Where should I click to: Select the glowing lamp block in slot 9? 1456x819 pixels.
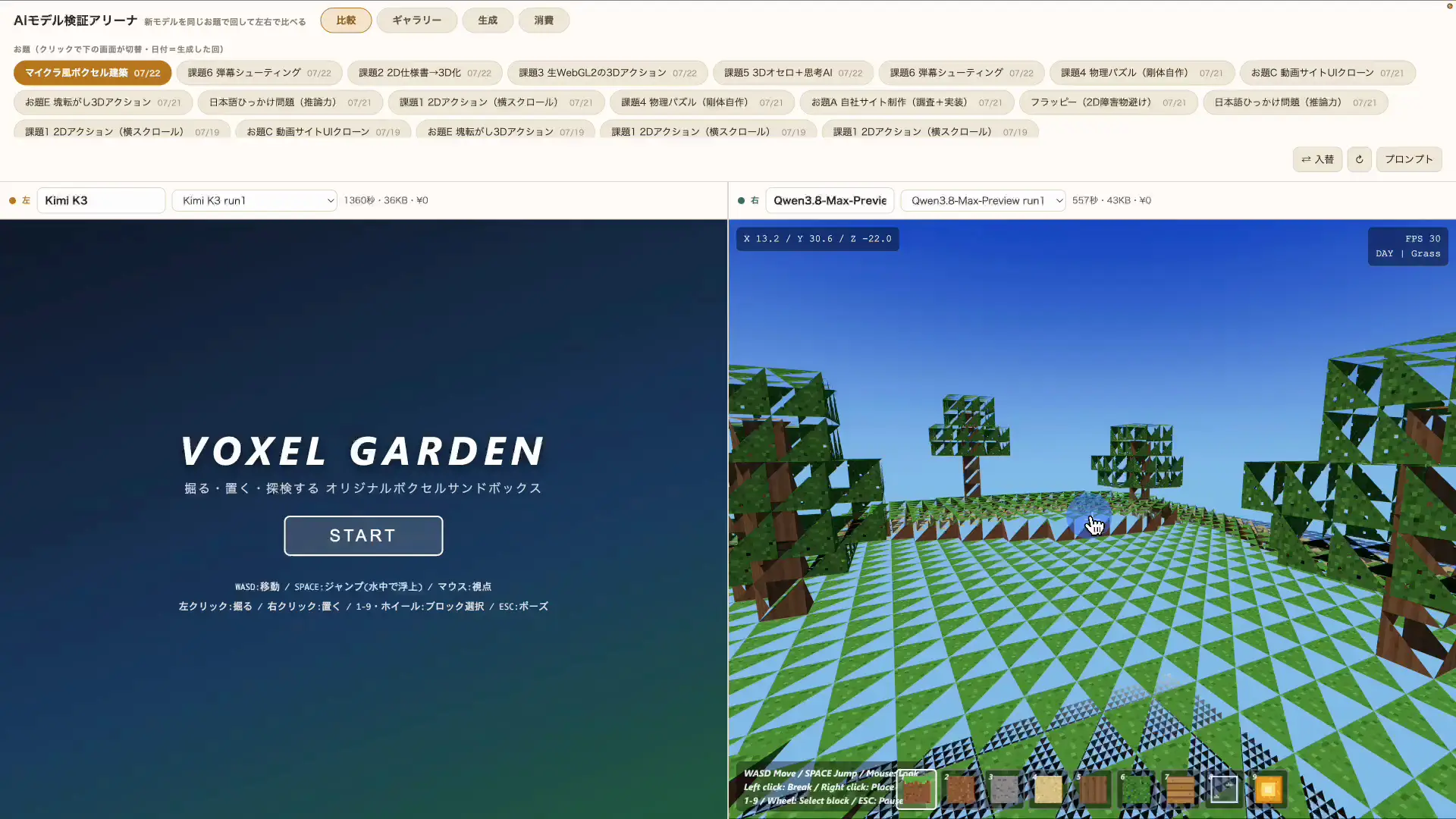pos(1268,790)
